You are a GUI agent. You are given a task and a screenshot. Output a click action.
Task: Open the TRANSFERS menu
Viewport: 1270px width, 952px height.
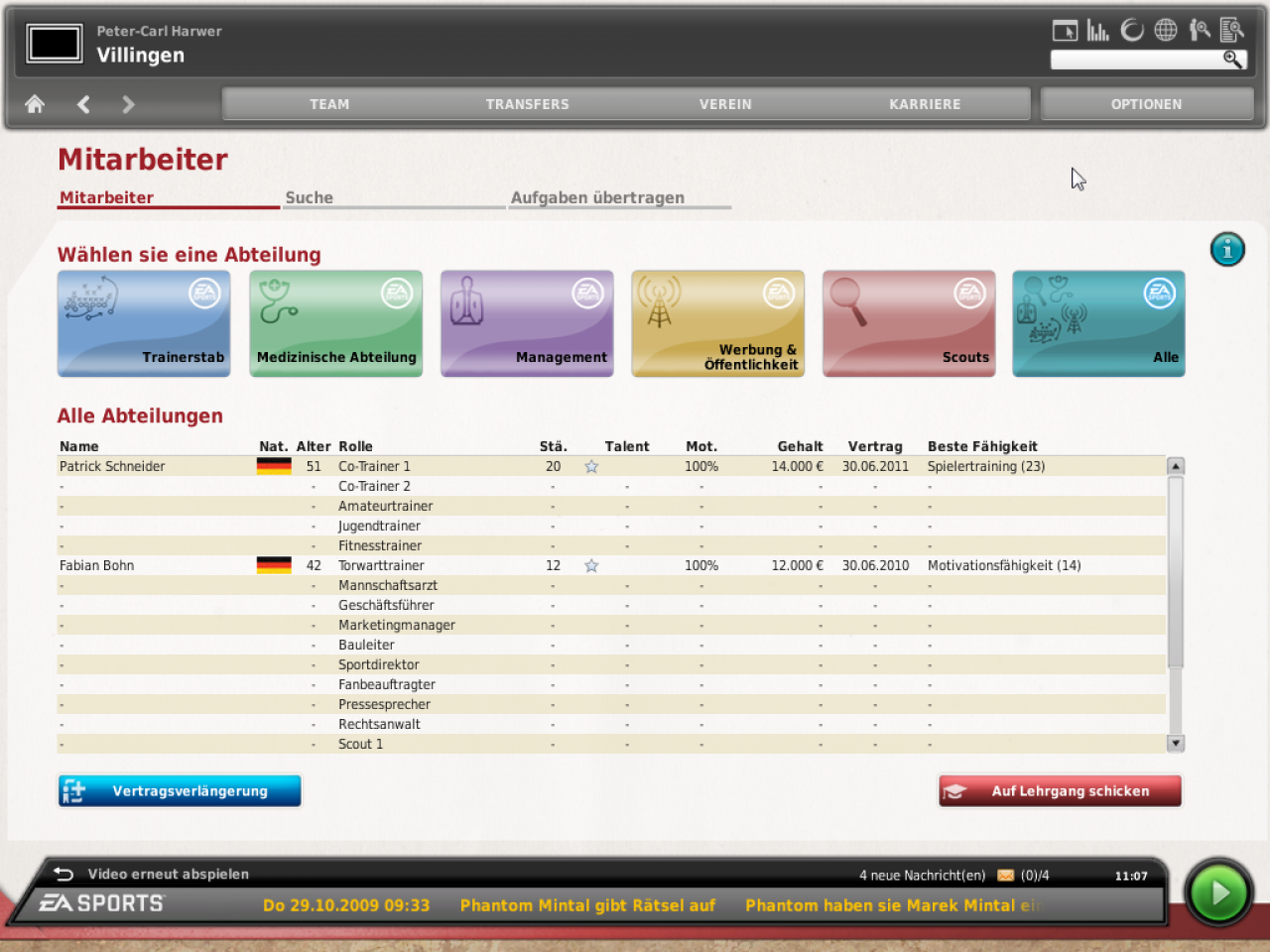pos(528,104)
